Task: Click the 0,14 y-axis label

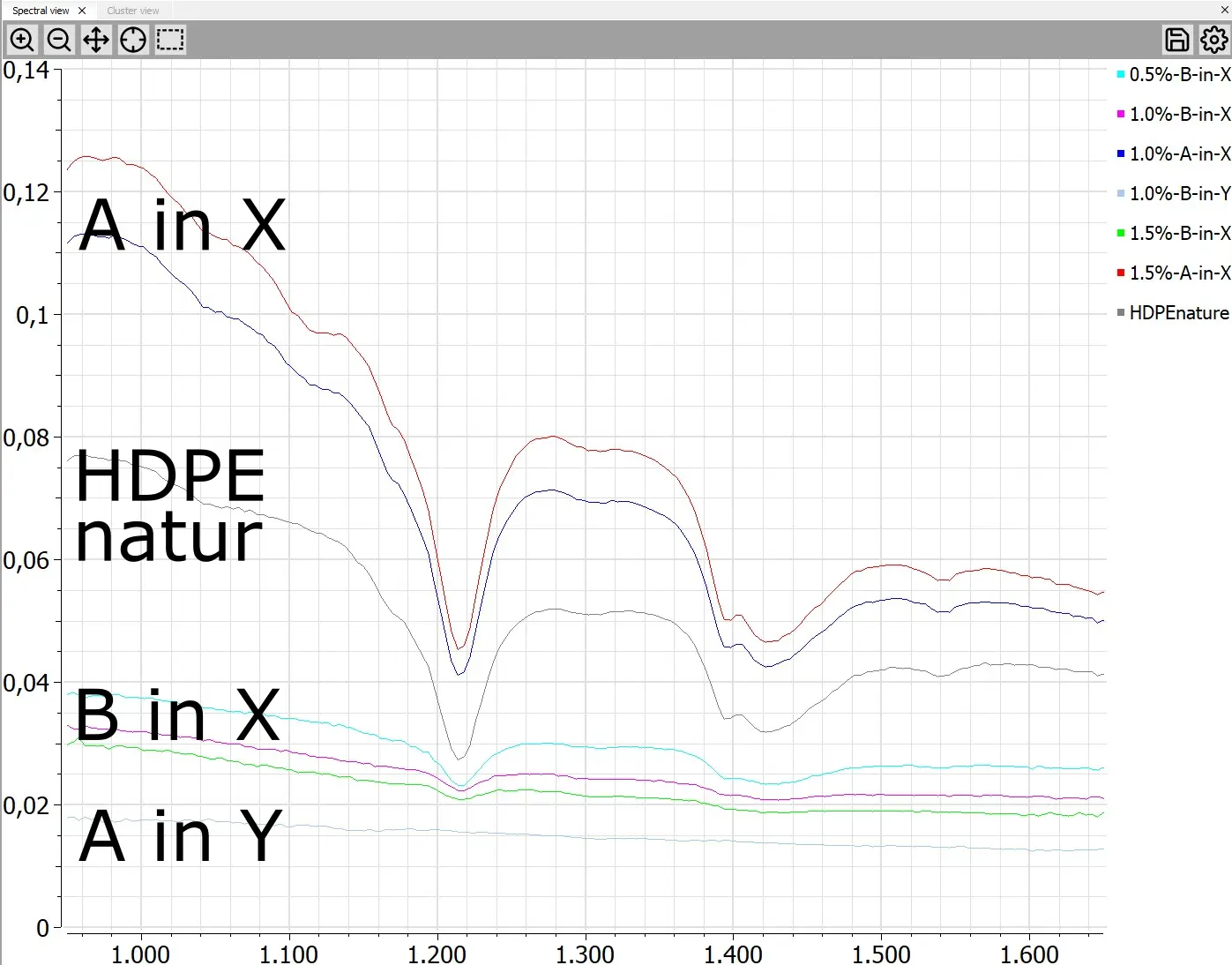Action: [26, 71]
